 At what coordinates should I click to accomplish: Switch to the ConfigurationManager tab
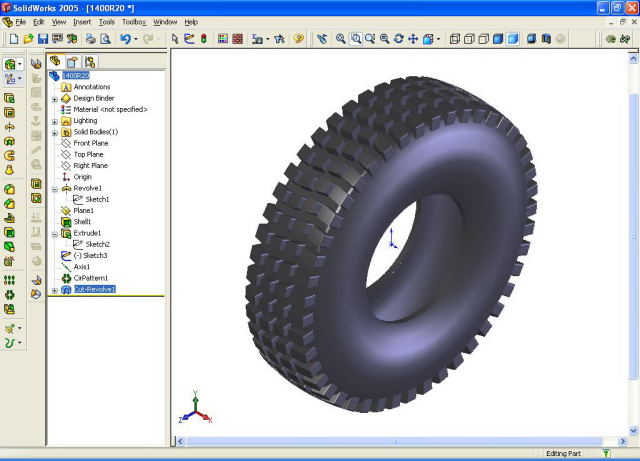point(89,62)
